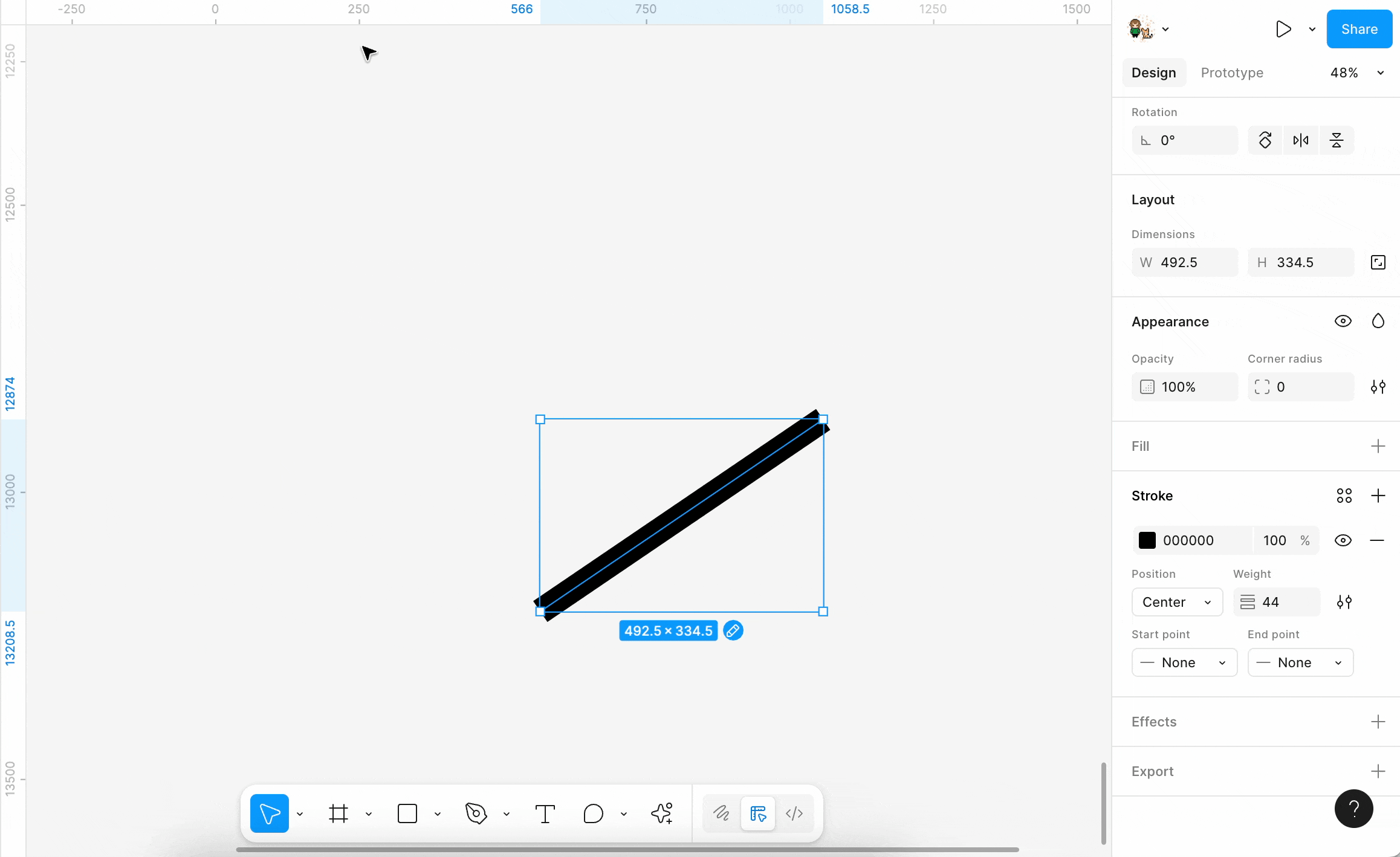Toggle stroke visibility eye icon
1400x857 pixels.
[x=1343, y=540]
